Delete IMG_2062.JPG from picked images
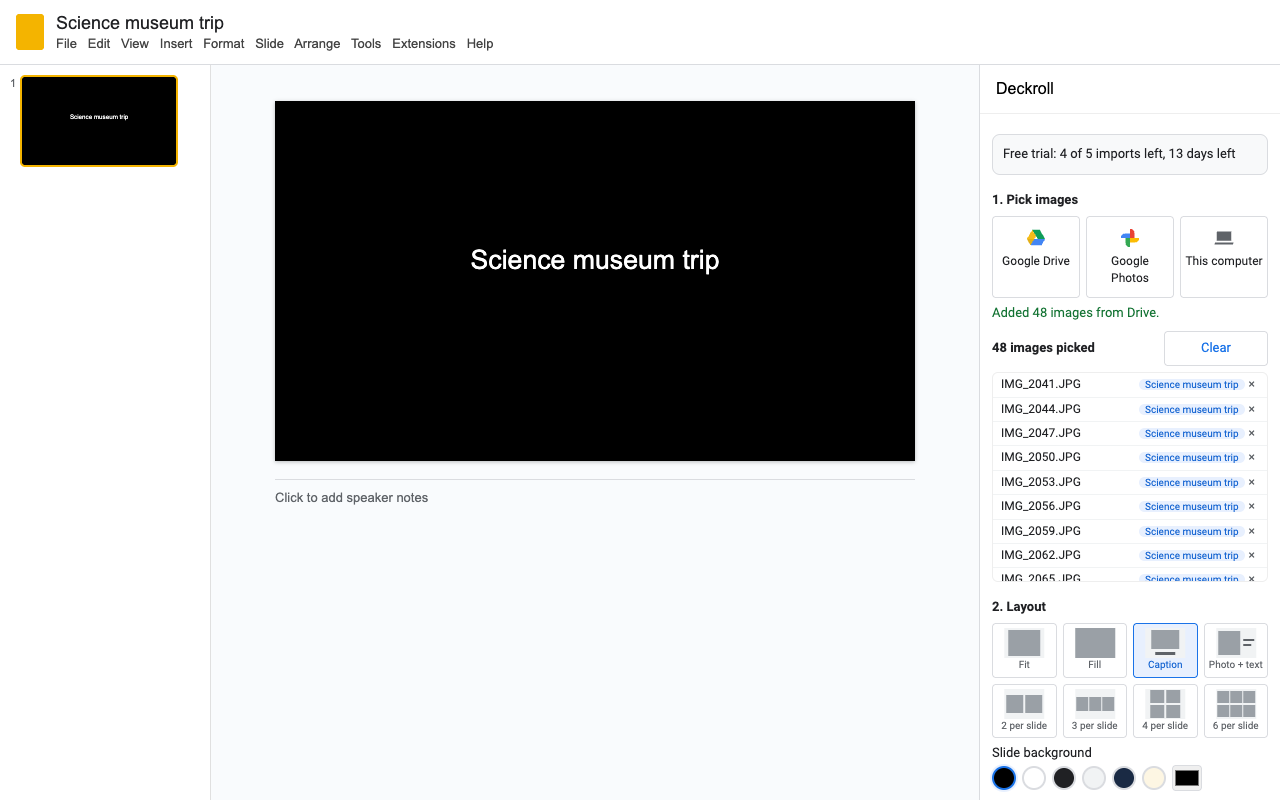This screenshot has height=800, width=1280. (1251, 555)
